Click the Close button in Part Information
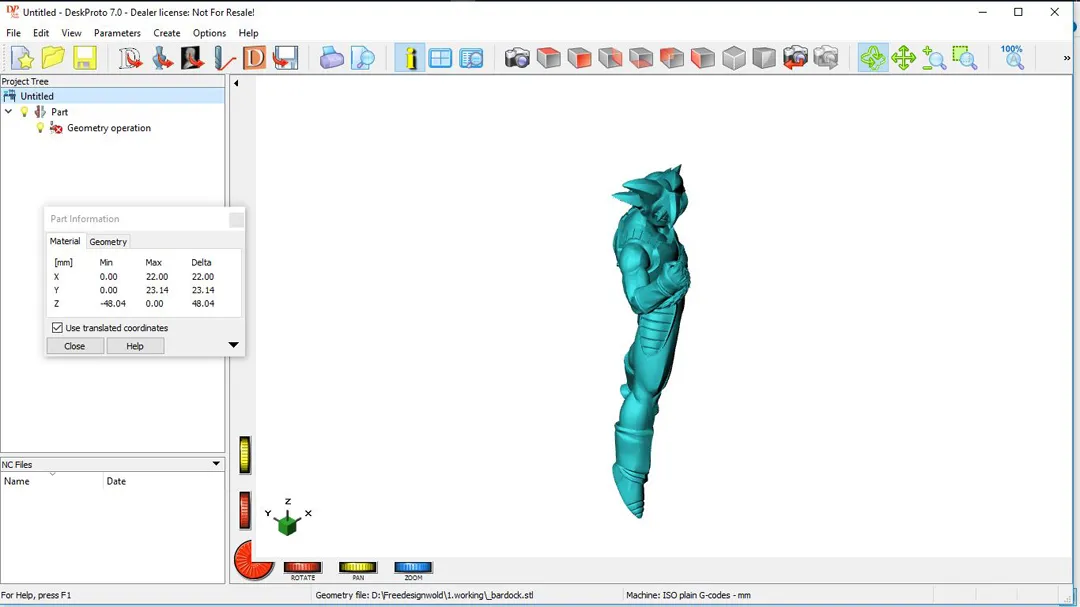 pos(75,346)
